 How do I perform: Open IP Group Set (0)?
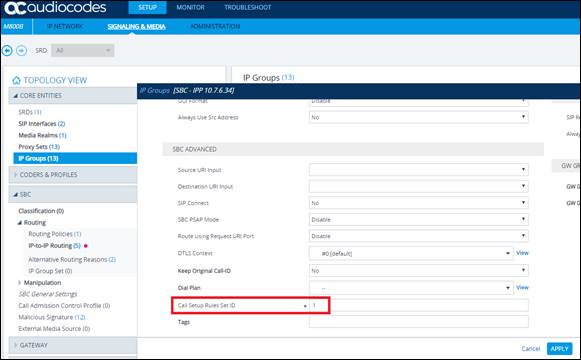(50, 271)
